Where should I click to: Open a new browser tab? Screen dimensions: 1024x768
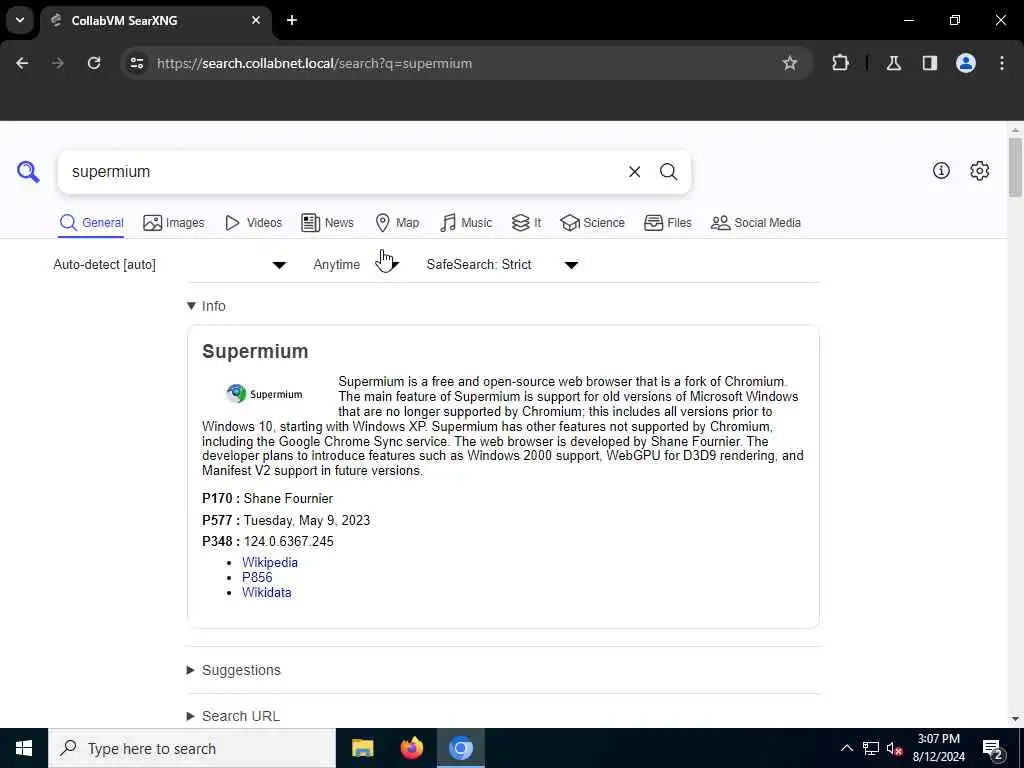pyautogui.click(x=292, y=20)
